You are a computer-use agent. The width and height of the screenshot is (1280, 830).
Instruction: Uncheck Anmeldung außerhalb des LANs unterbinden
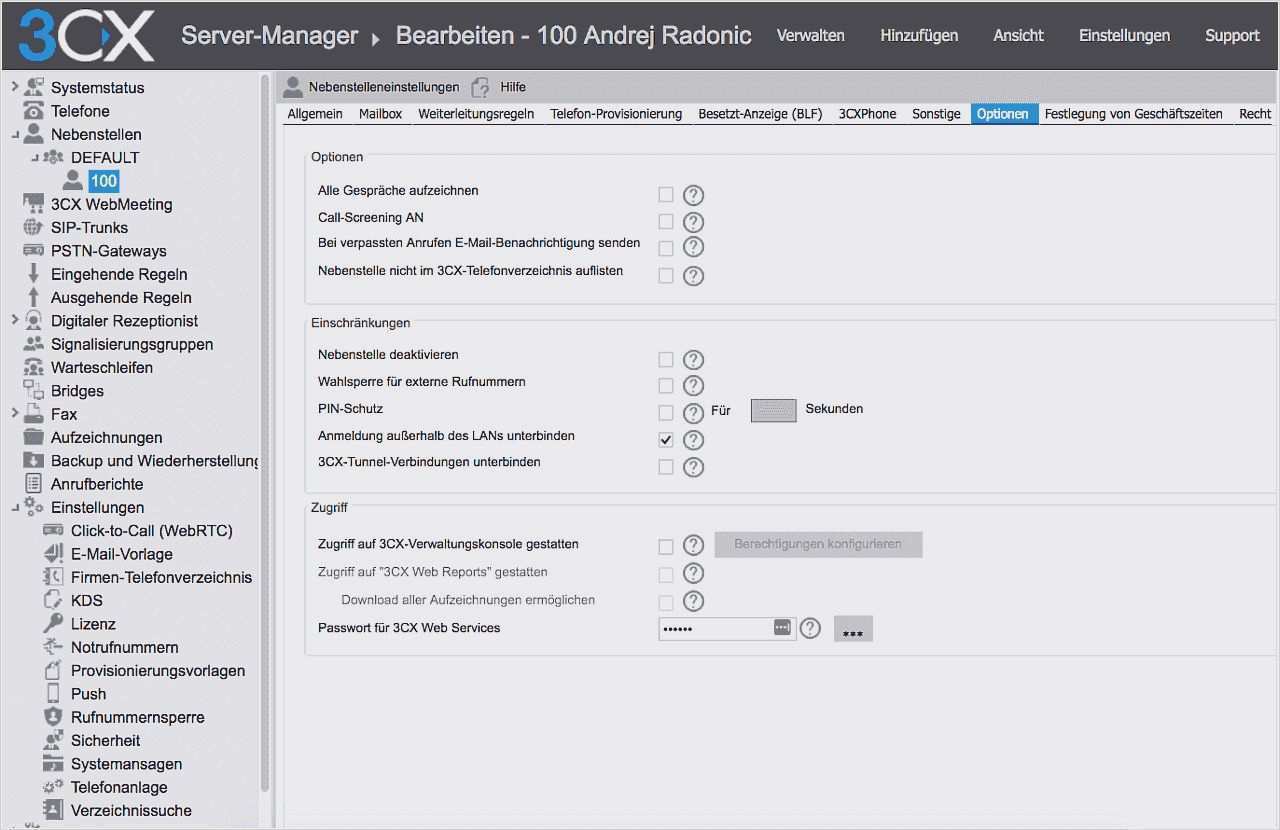point(666,439)
